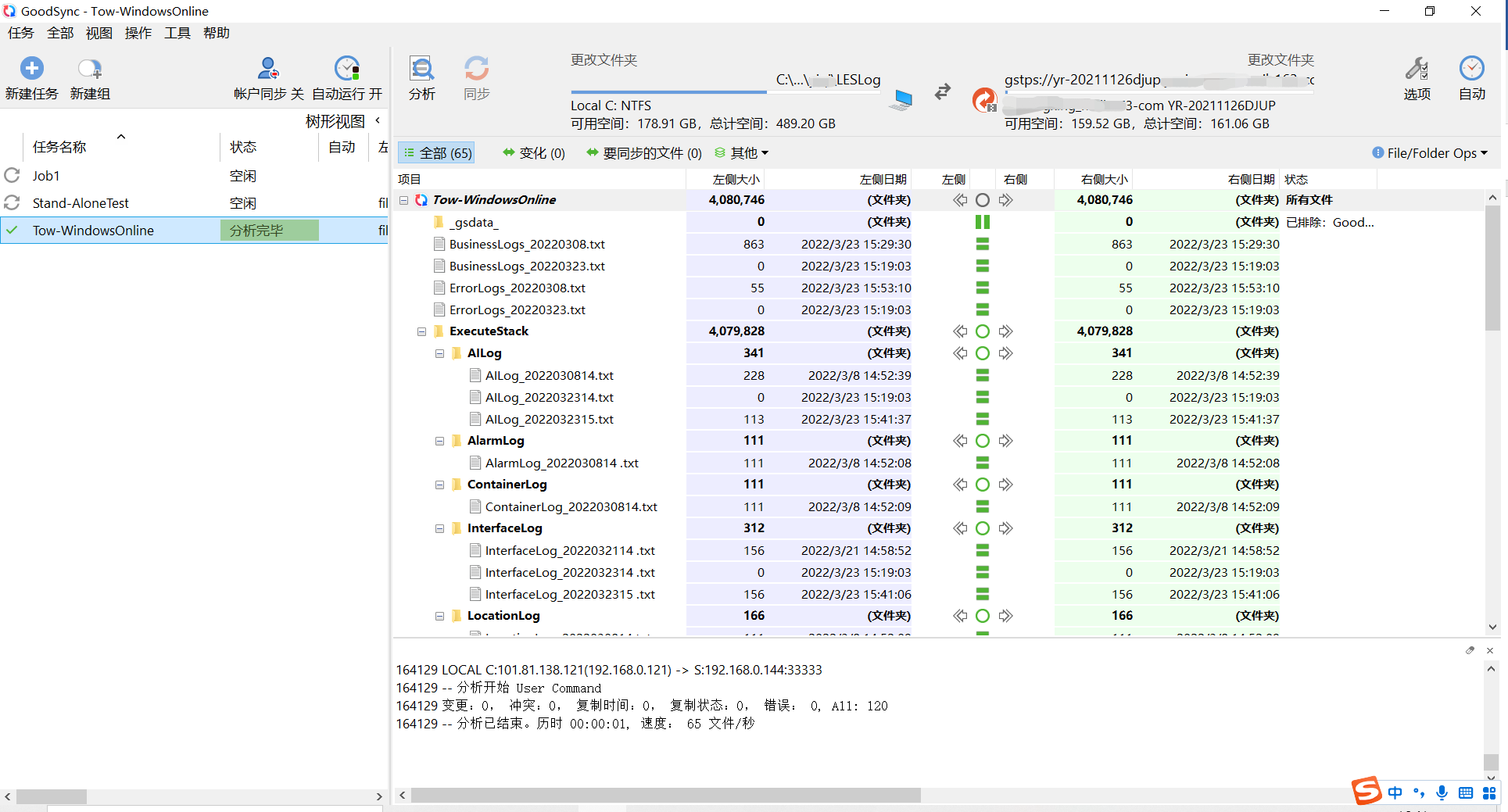Open the Tools (工具) menu
Screen dimensions: 1508x812
(x=177, y=33)
